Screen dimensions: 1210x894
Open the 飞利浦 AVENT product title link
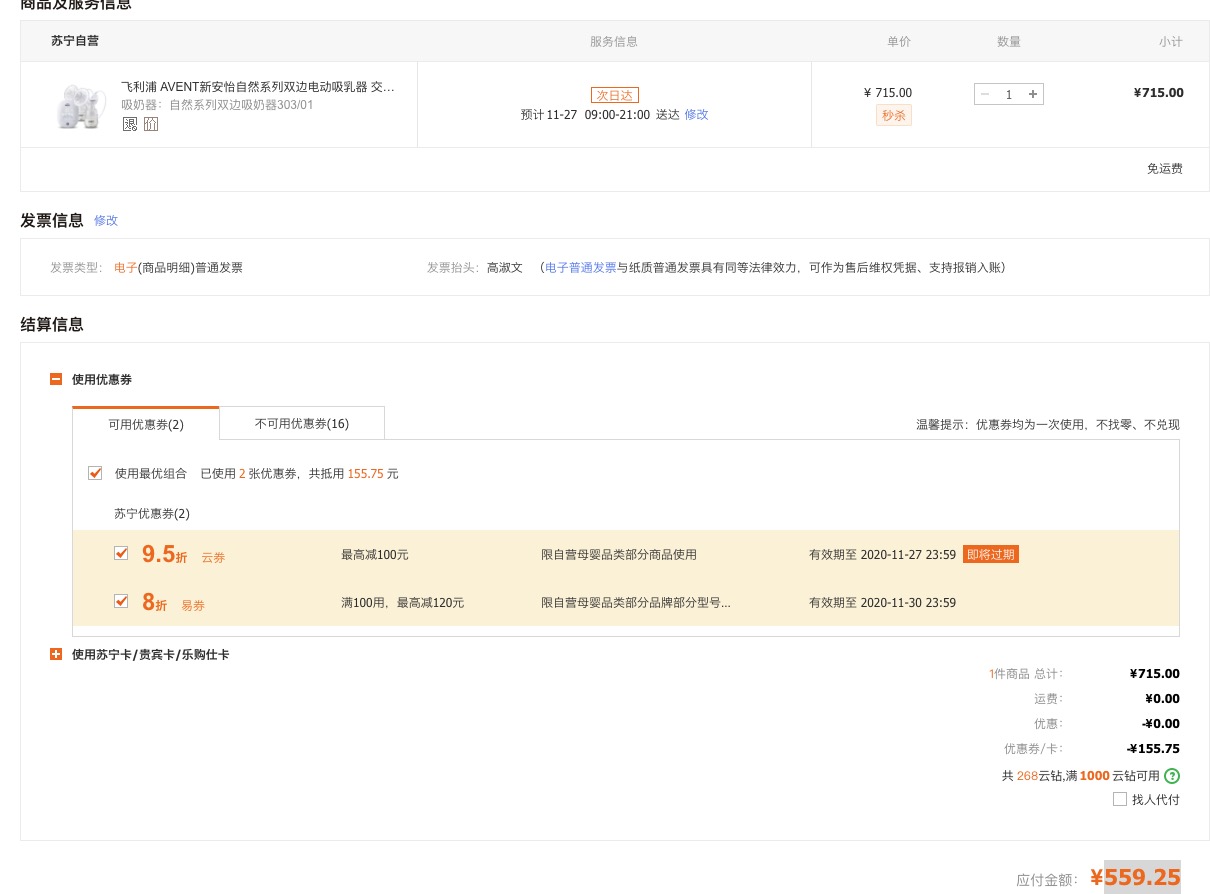pyautogui.click(x=258, y=87)
